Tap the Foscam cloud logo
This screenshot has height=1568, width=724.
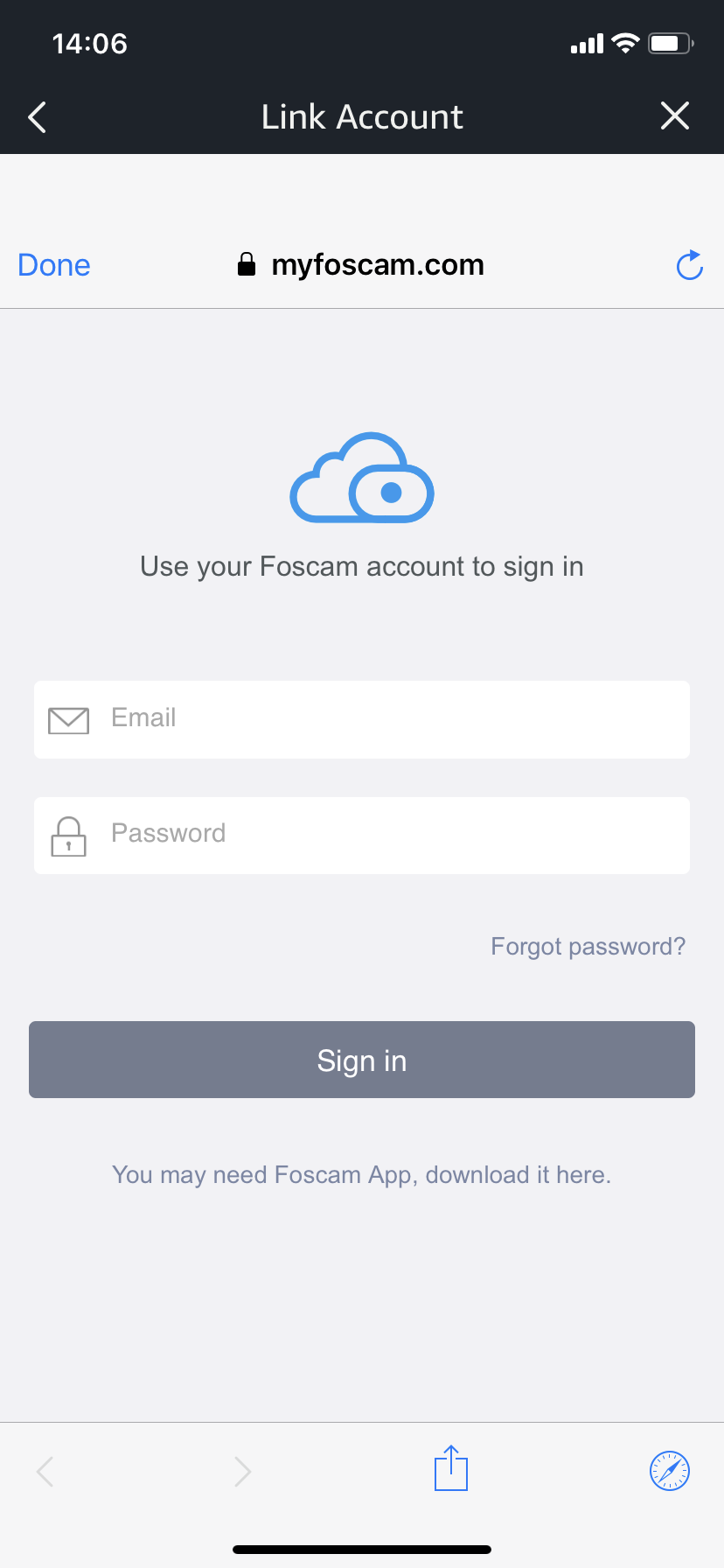coord(361,477)
